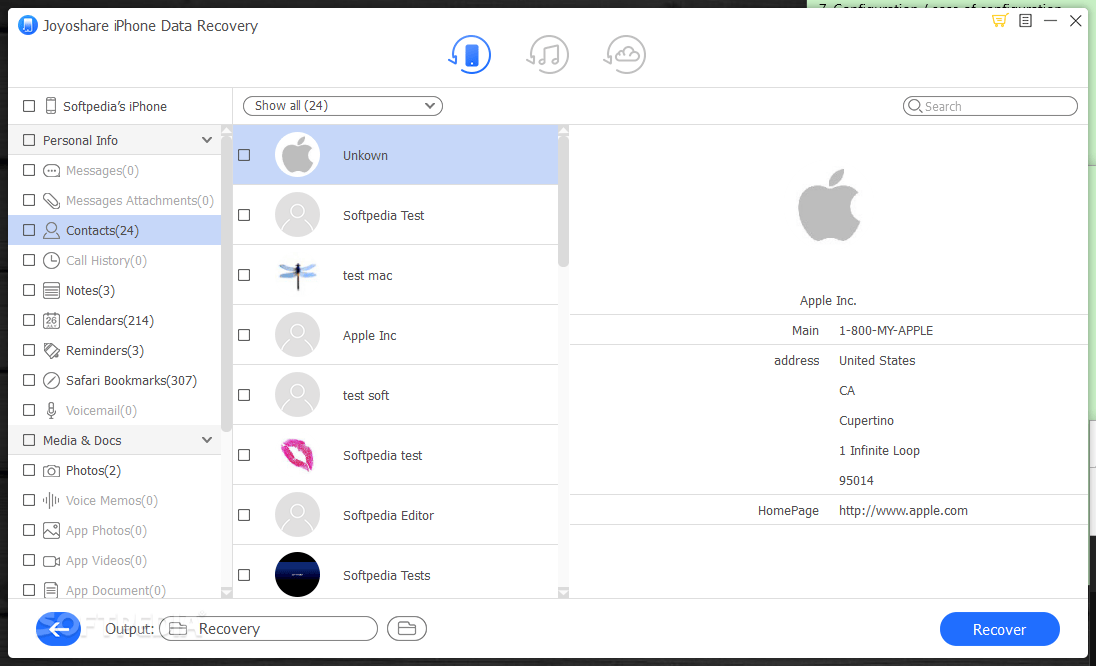1096x666 pixels.
Task: Click the 1-800-MY-APPLE phone value
Action: (886, 331)
